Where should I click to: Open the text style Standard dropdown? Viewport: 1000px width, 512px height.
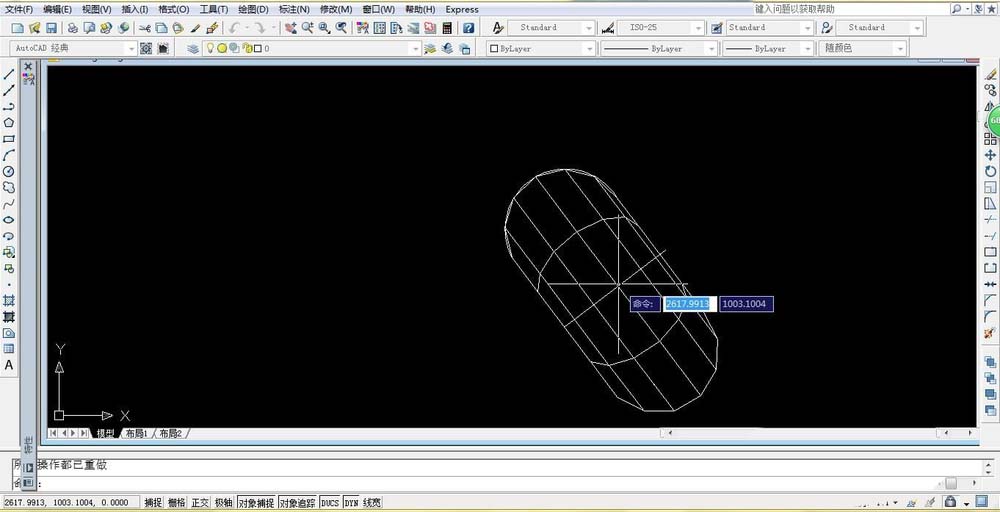coord(551,28)
